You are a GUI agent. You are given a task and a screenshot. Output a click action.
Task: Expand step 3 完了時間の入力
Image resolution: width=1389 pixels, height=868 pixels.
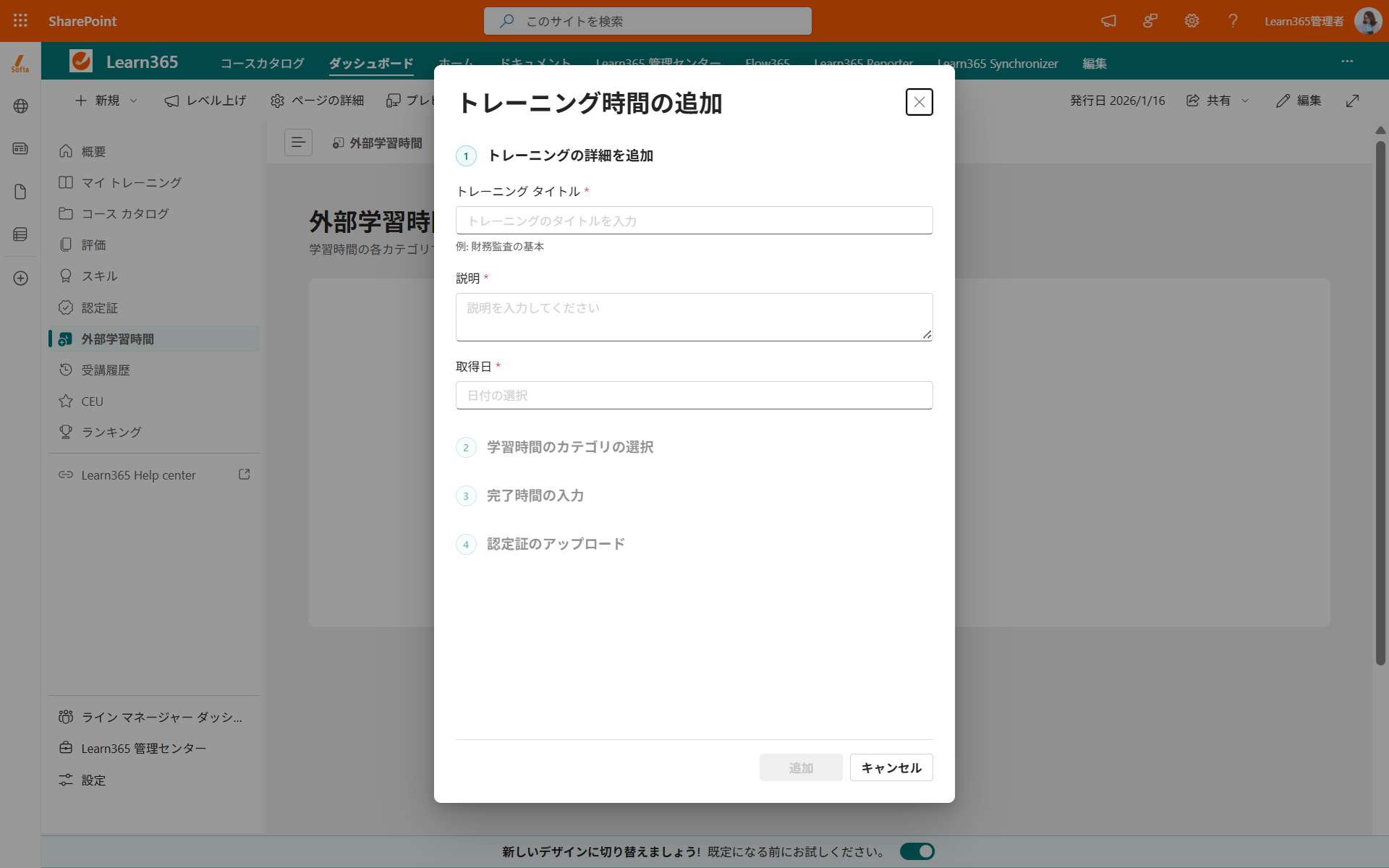click(520, 495)
